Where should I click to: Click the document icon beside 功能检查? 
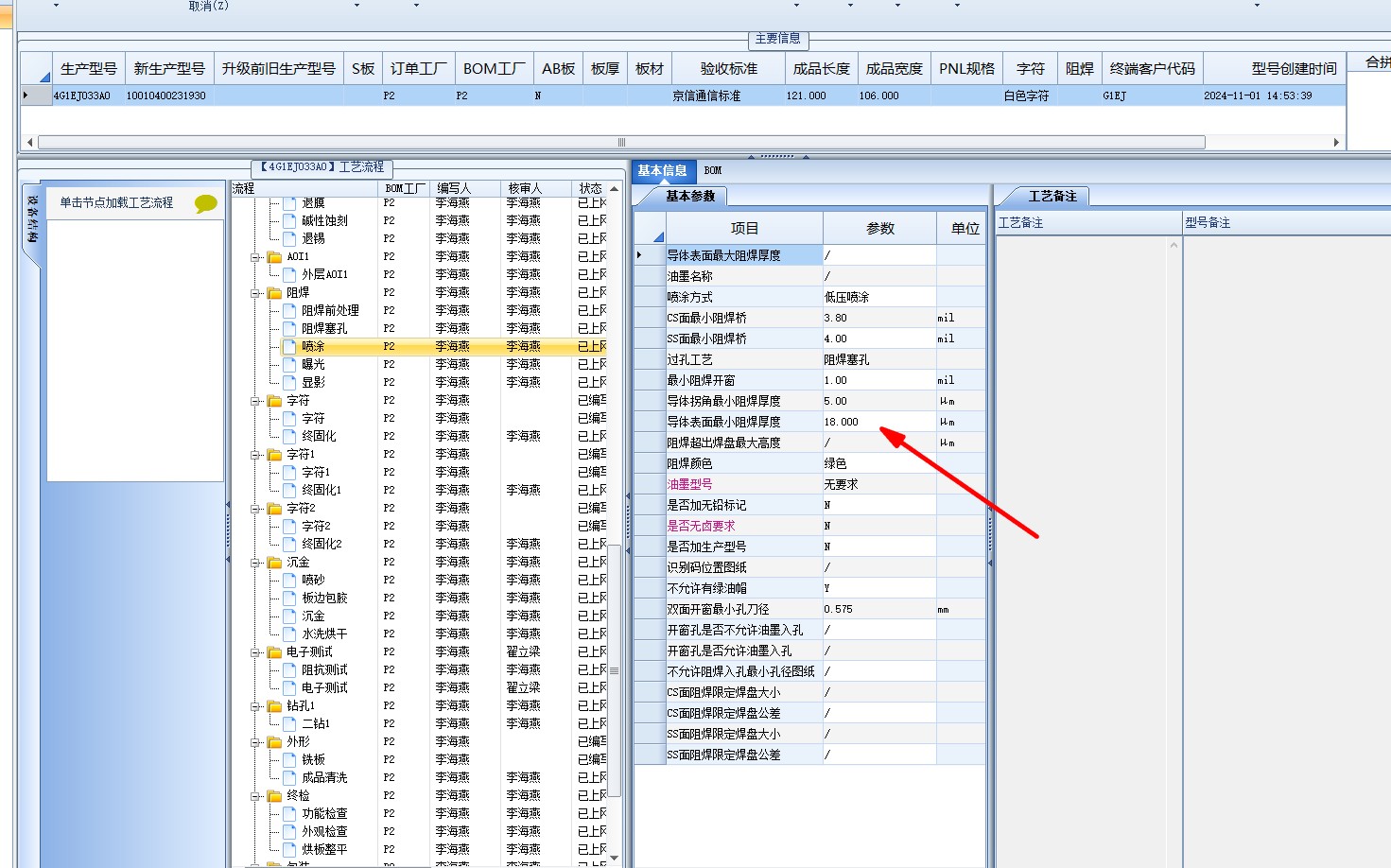point(289,813)
